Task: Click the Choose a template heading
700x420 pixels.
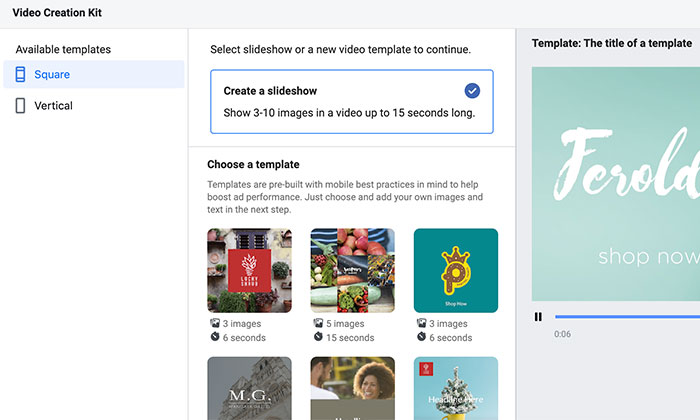Action: [x=253, y=164]
